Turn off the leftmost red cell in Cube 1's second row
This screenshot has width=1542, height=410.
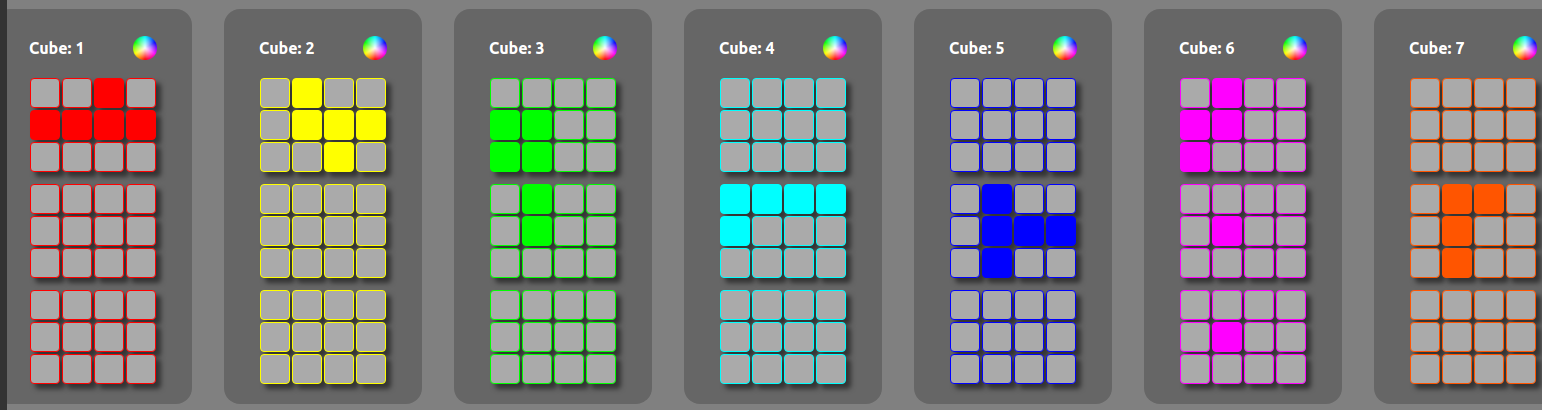click(x=45, y=125)
